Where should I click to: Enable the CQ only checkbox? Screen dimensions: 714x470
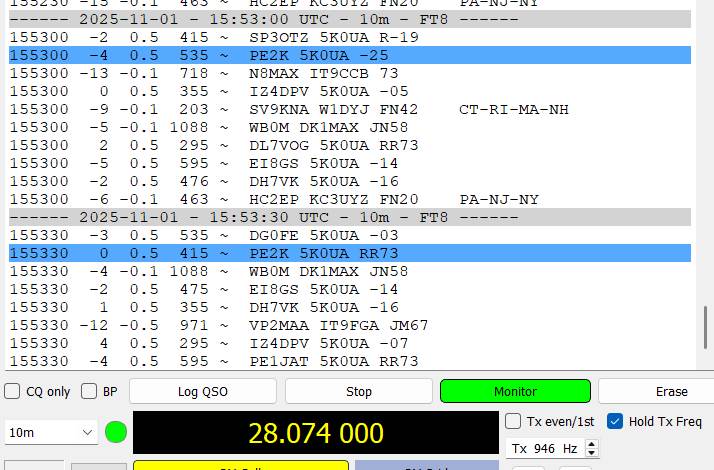point(13,392)
